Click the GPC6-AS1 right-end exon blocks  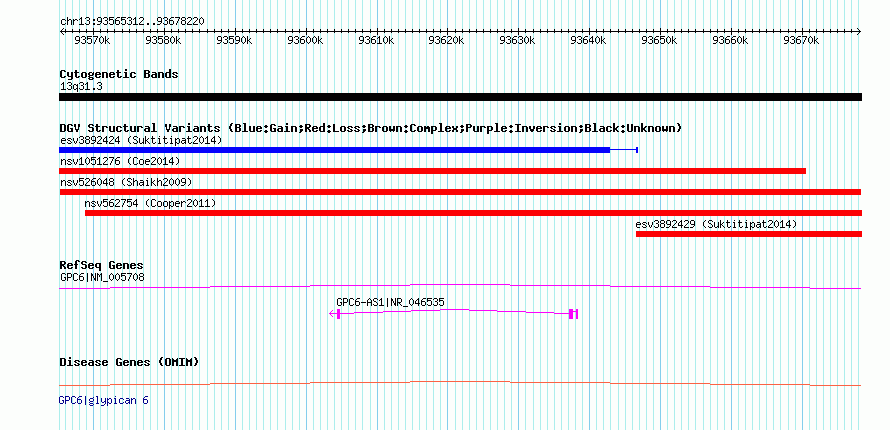(573, 314)
